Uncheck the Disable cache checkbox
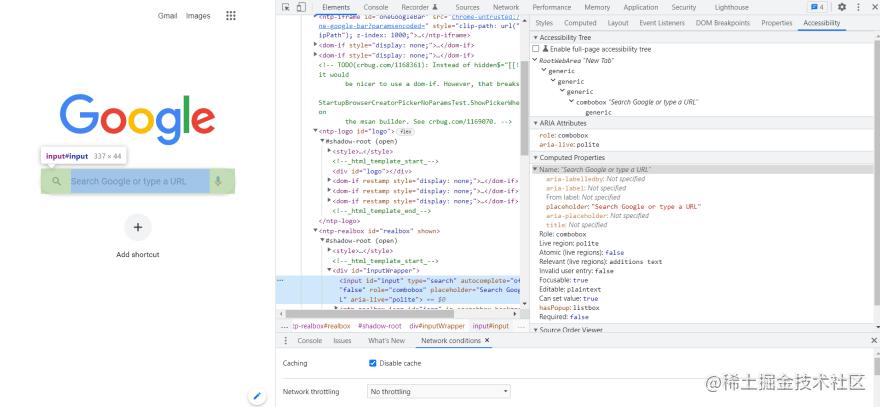The image size is (880, 407). pos(373,363)
